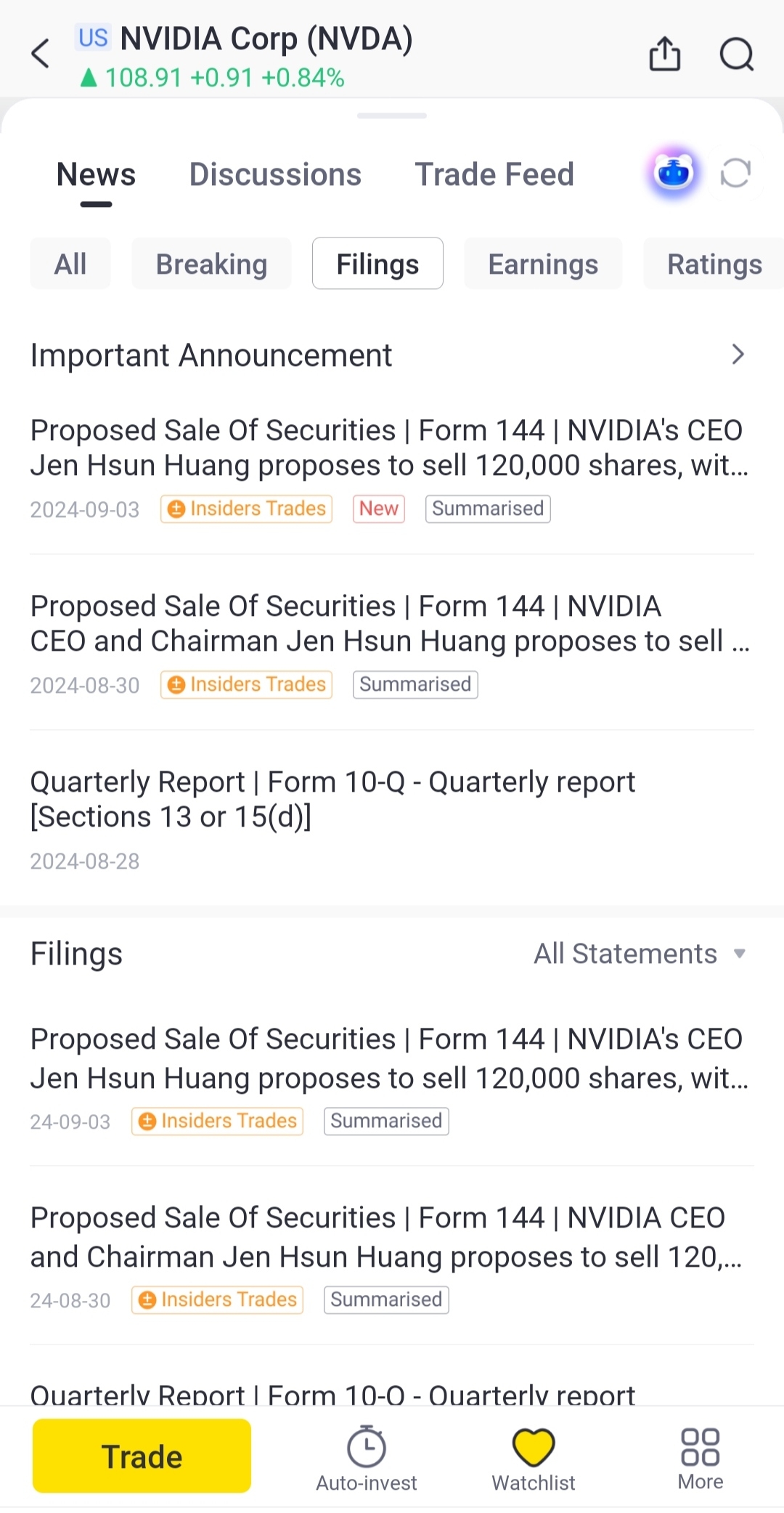
Task: Select the Breaking filter chip
Action: (x=211, y=264)
